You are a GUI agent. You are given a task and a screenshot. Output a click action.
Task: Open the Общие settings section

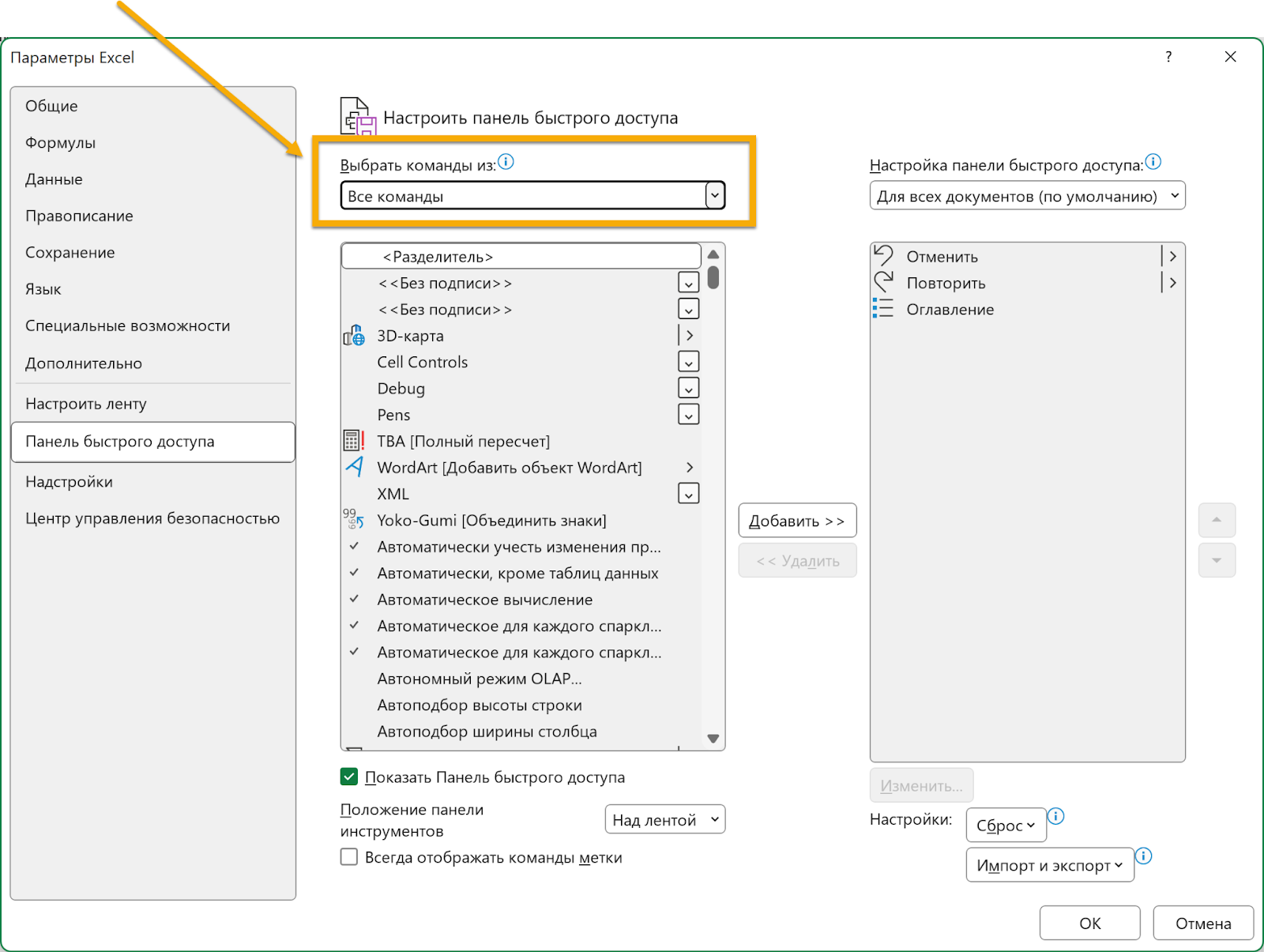coord(153,106)
